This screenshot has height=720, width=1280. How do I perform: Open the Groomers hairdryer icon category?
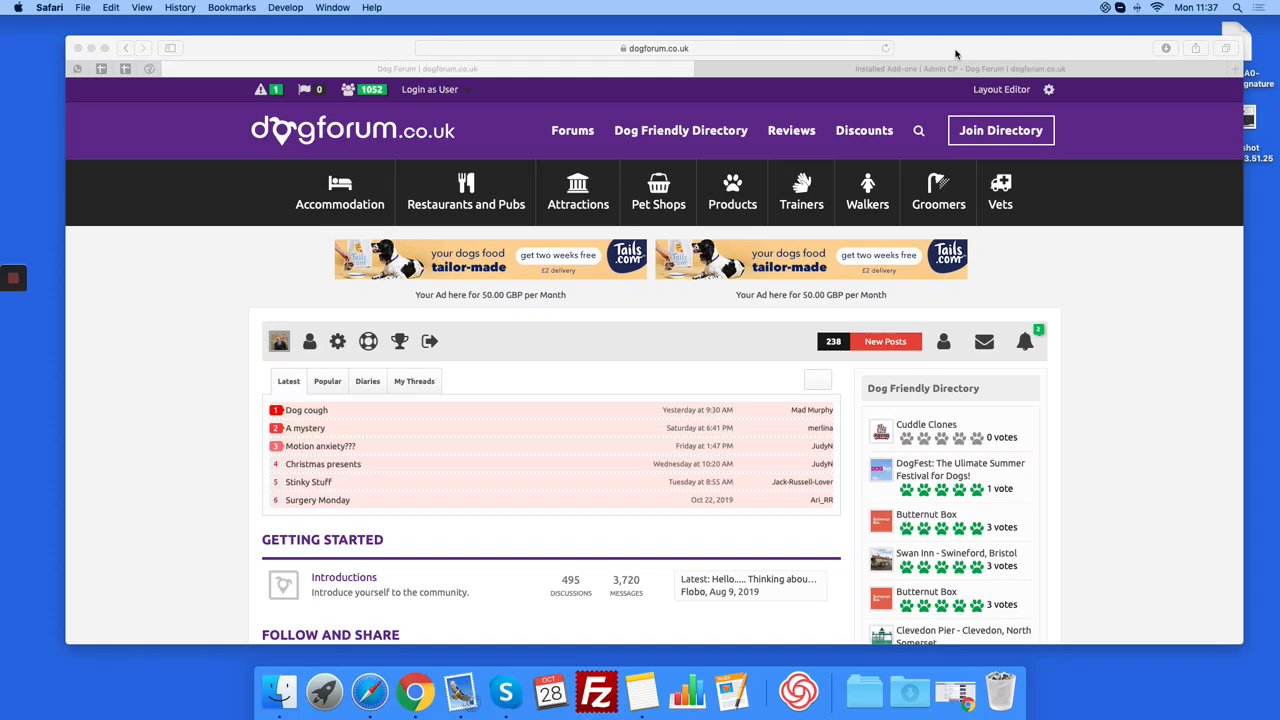[938, 183]
